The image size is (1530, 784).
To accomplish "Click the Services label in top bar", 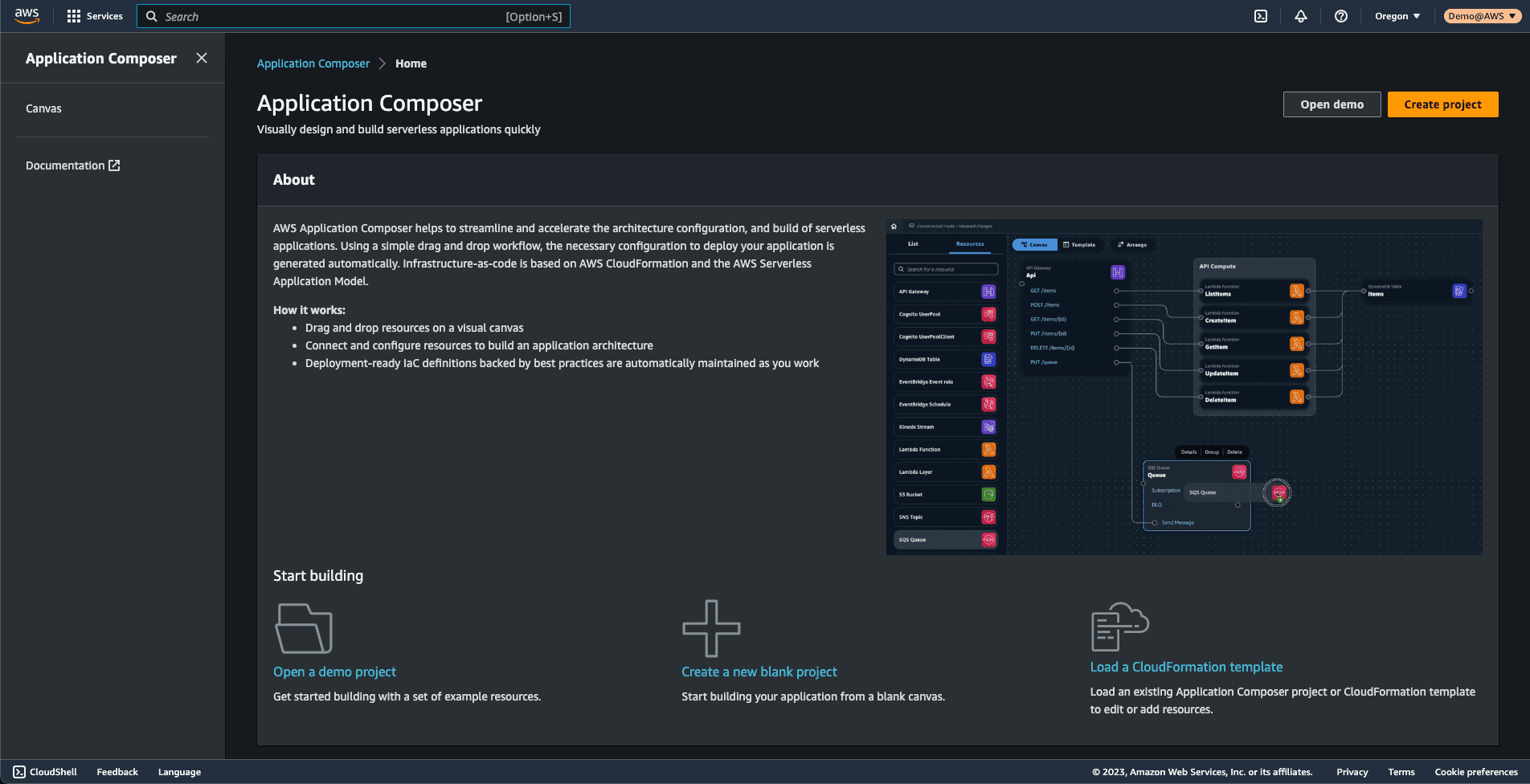I will coord(104,16).
